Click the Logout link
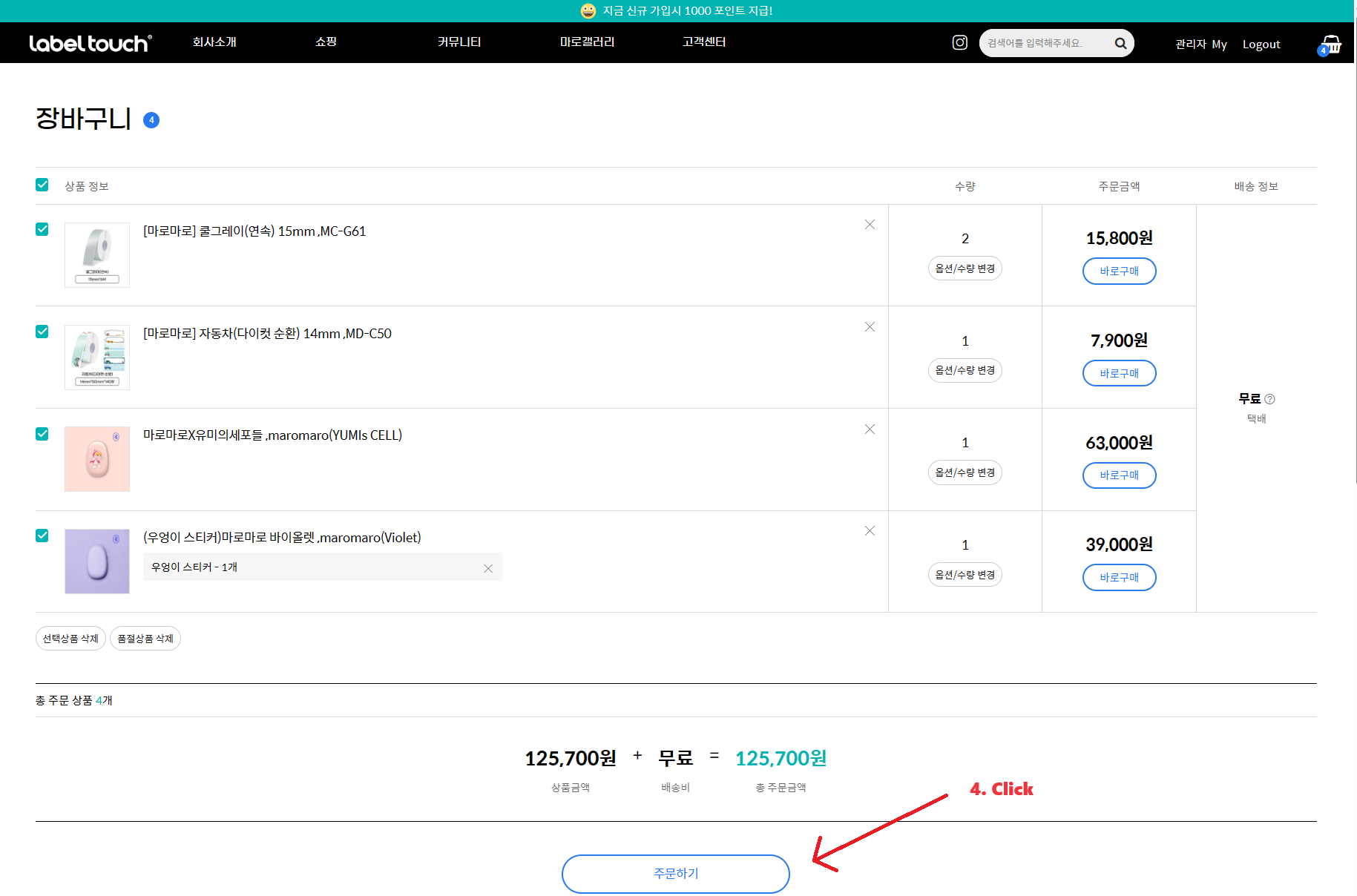Screen dimensions: 1357x896 coord(1261,45)
